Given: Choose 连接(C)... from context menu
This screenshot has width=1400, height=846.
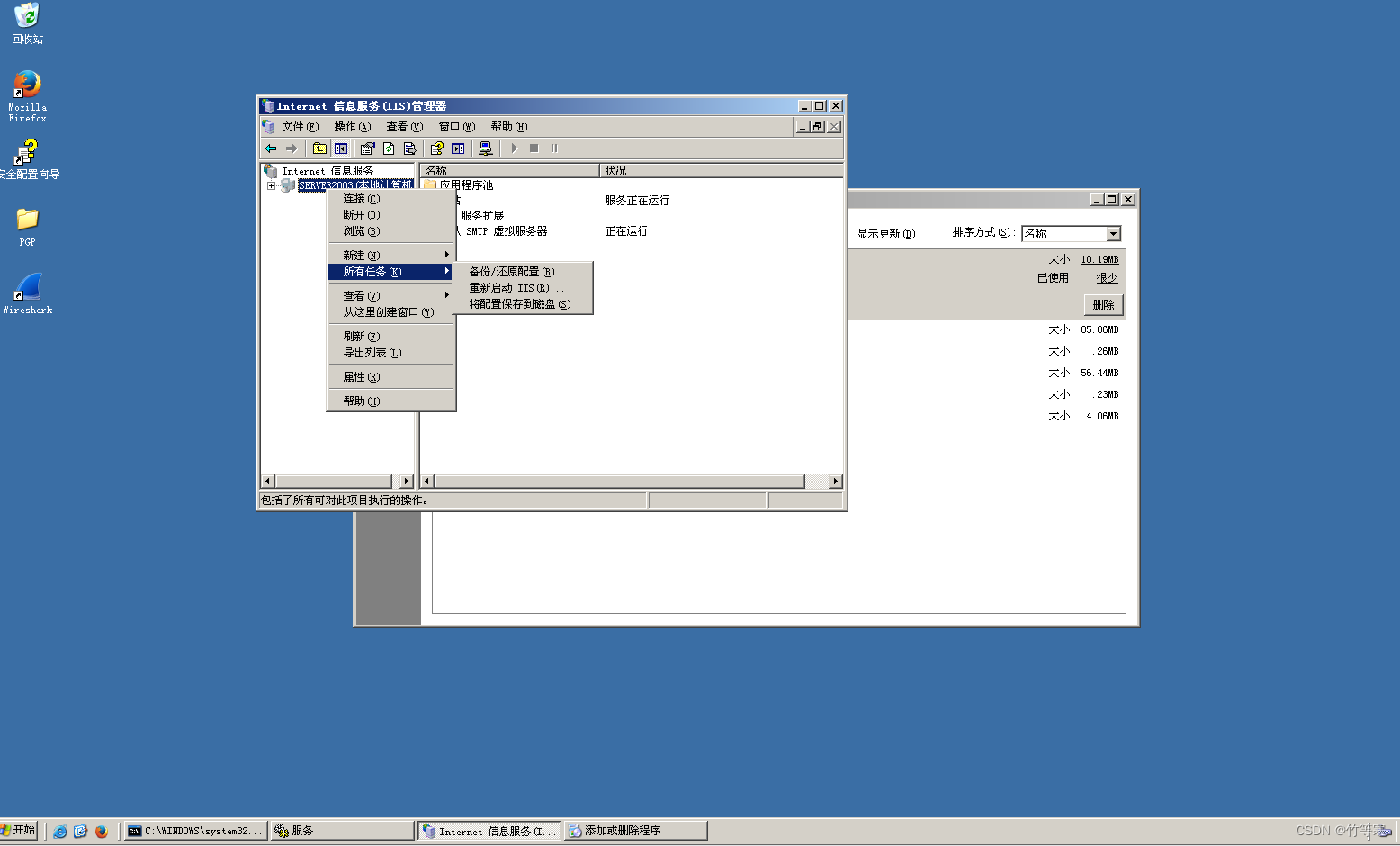Looking at the screenshot, I should (391, 199).
